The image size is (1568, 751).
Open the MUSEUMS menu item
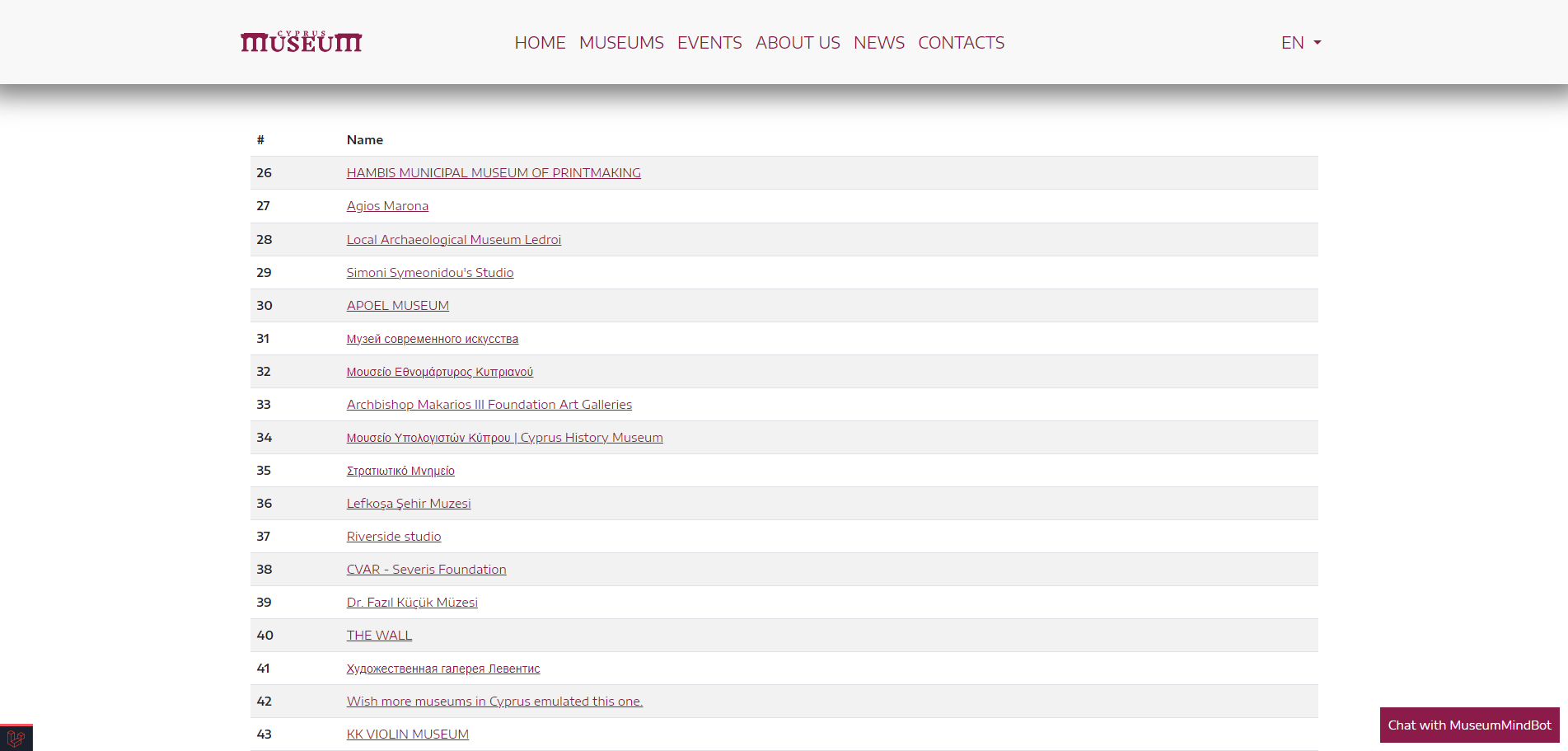[621, 43]
